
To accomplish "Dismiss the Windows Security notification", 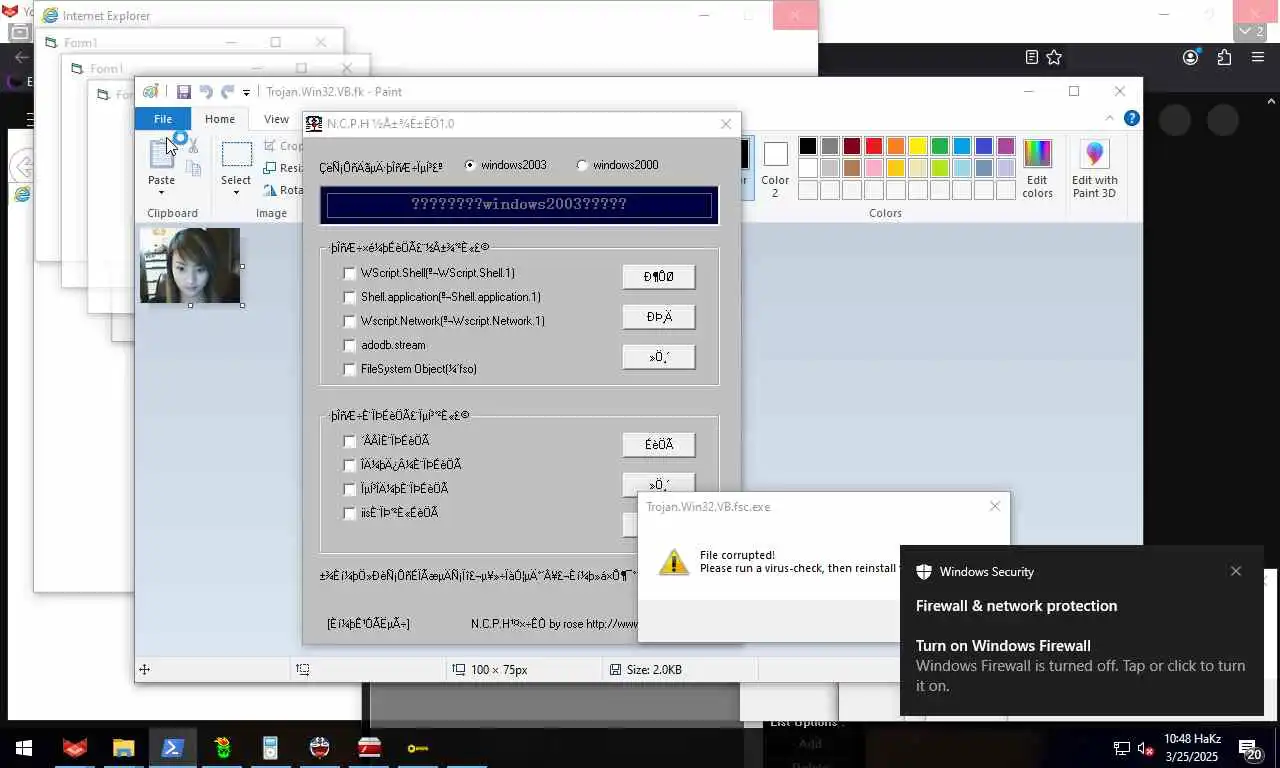I will (1236, 571).
